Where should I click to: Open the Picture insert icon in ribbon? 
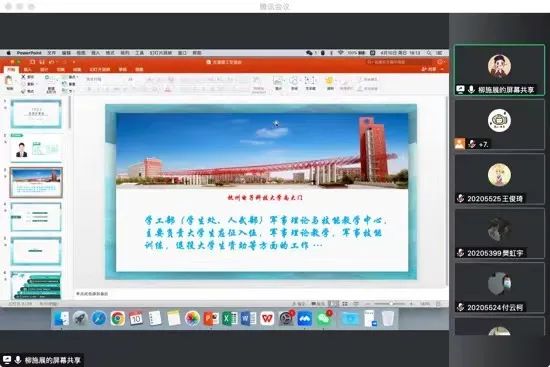(x=279, y=81)
